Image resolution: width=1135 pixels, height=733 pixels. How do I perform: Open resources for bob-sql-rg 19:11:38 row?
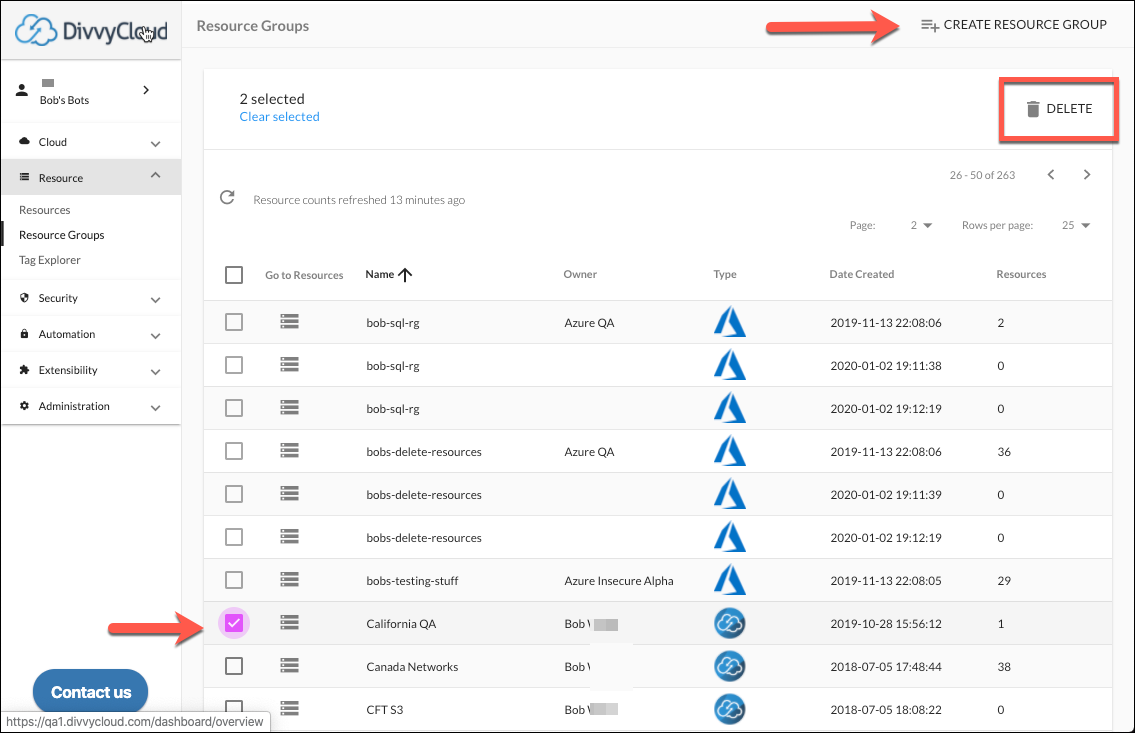tap(290, 364)
